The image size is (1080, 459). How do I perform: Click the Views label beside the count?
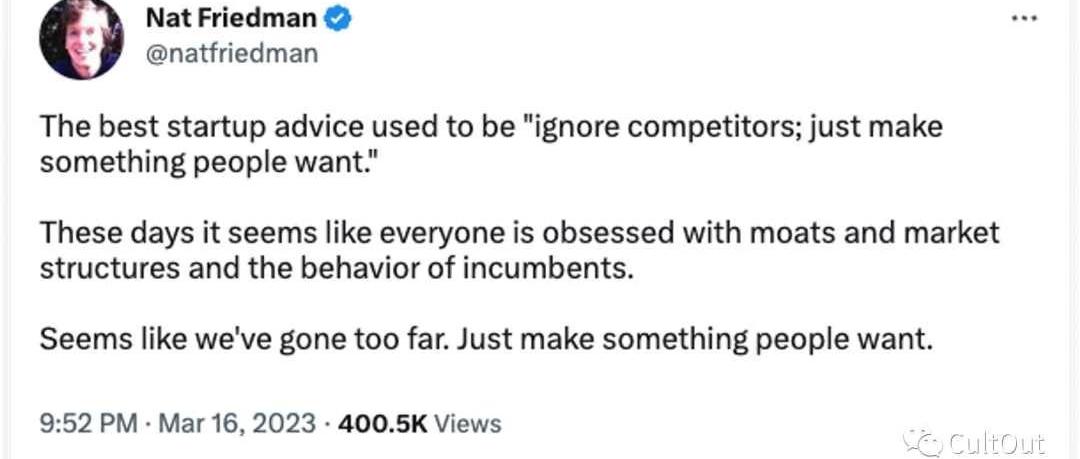click(x=469, y=423)
